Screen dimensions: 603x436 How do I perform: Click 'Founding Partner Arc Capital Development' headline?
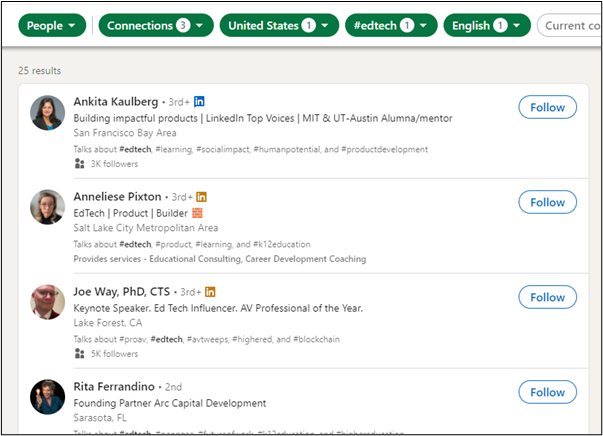170,403
